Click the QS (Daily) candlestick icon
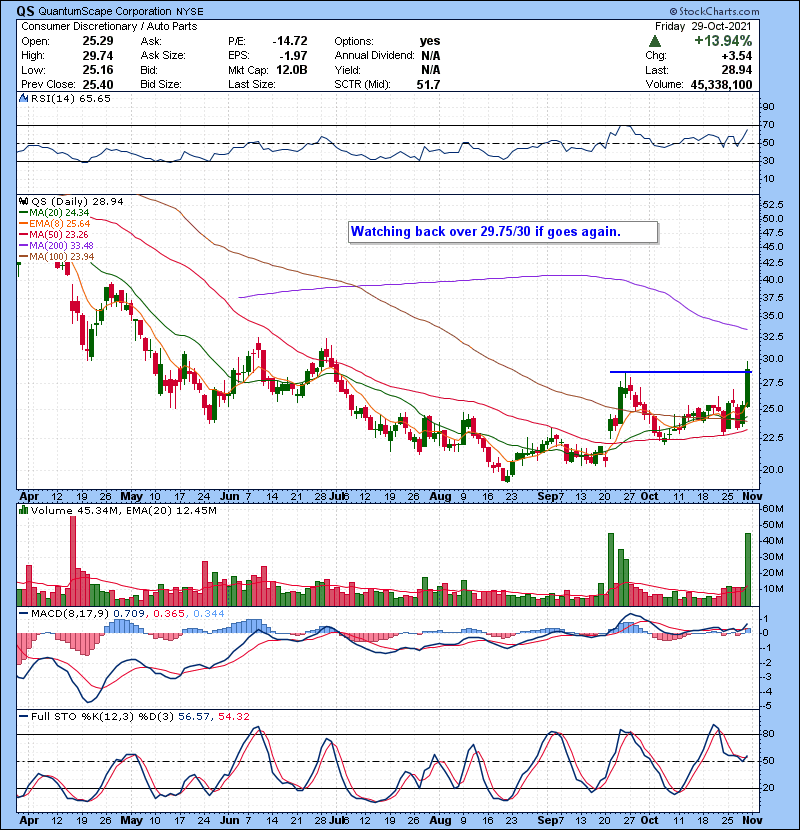 point(24,201)
